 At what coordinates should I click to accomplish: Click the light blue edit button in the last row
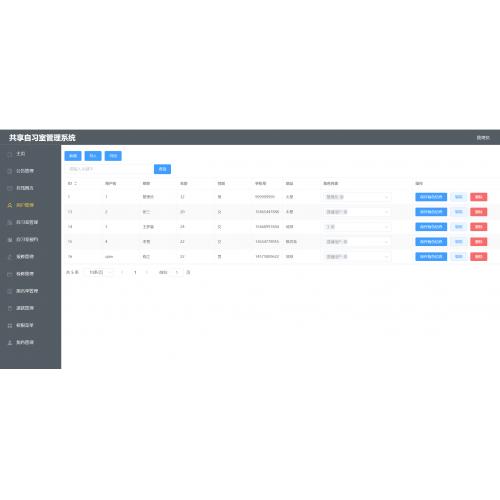[x=458, y=256]
